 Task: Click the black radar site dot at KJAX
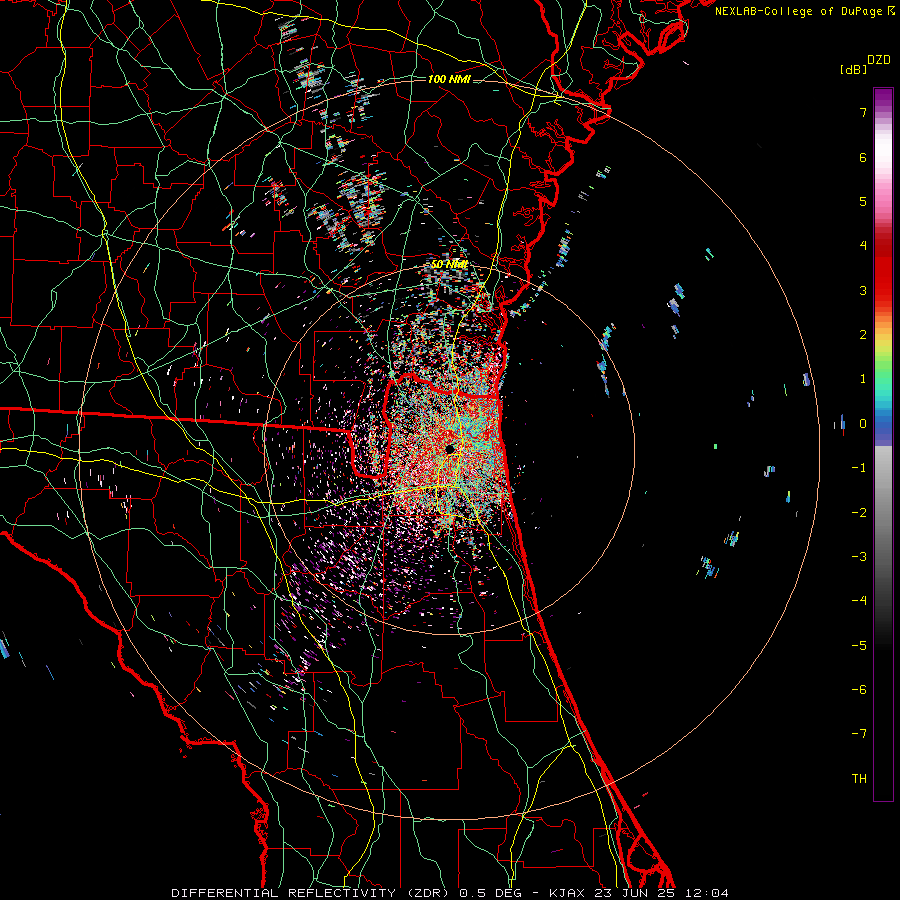coord(449,449)
